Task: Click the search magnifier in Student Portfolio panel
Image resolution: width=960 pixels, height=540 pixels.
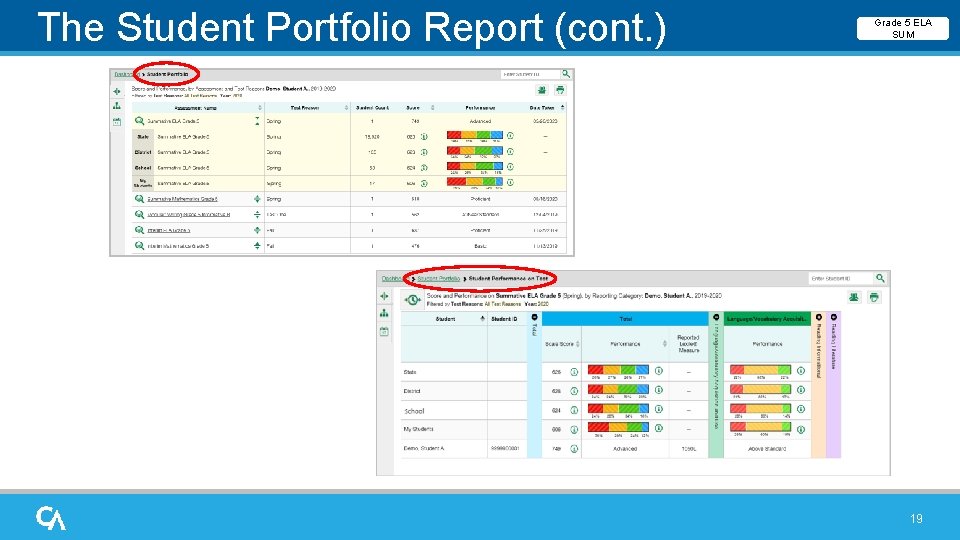Action: coord(566,73)
